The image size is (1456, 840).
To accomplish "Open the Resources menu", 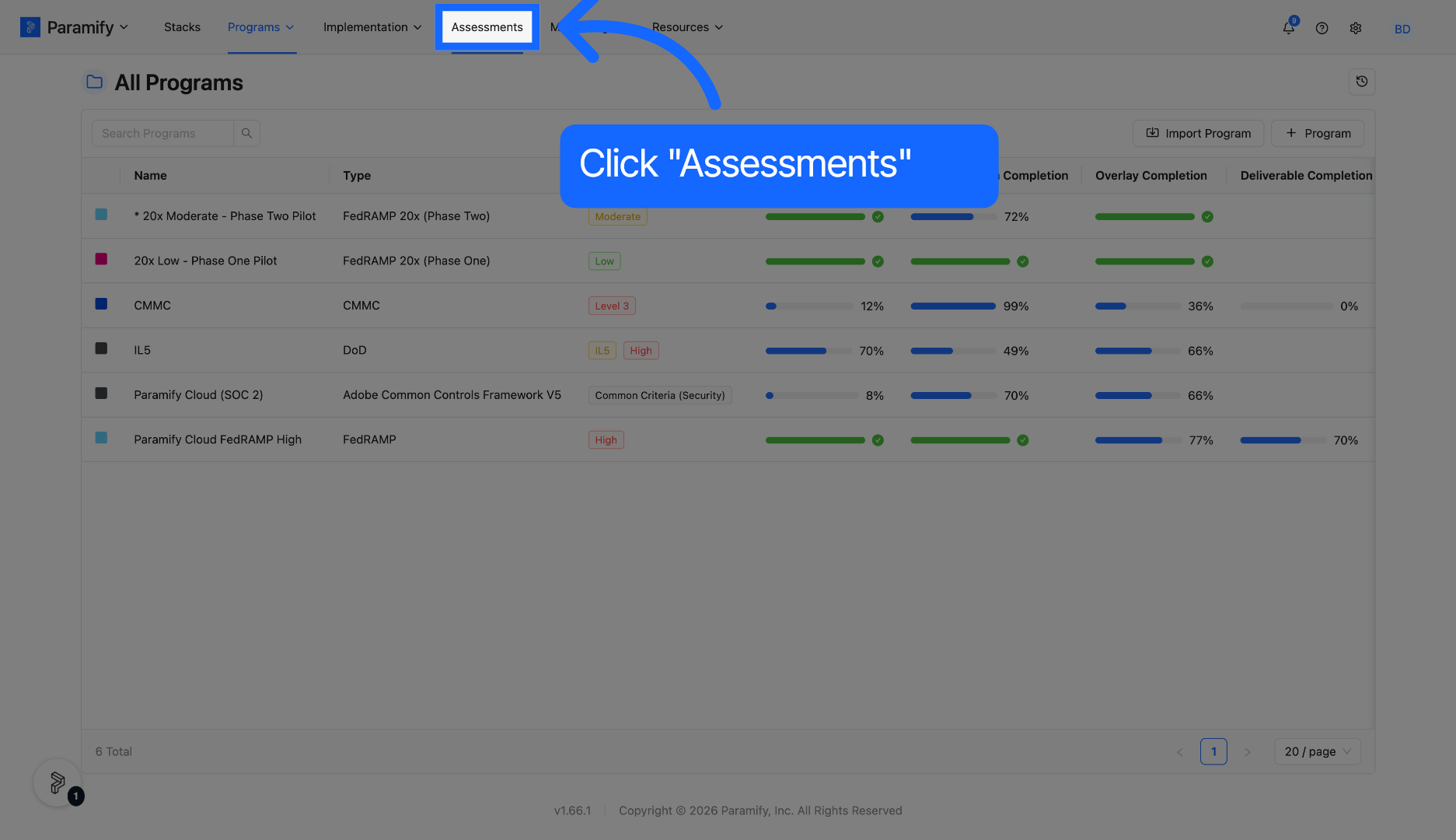I will (687, 27).
